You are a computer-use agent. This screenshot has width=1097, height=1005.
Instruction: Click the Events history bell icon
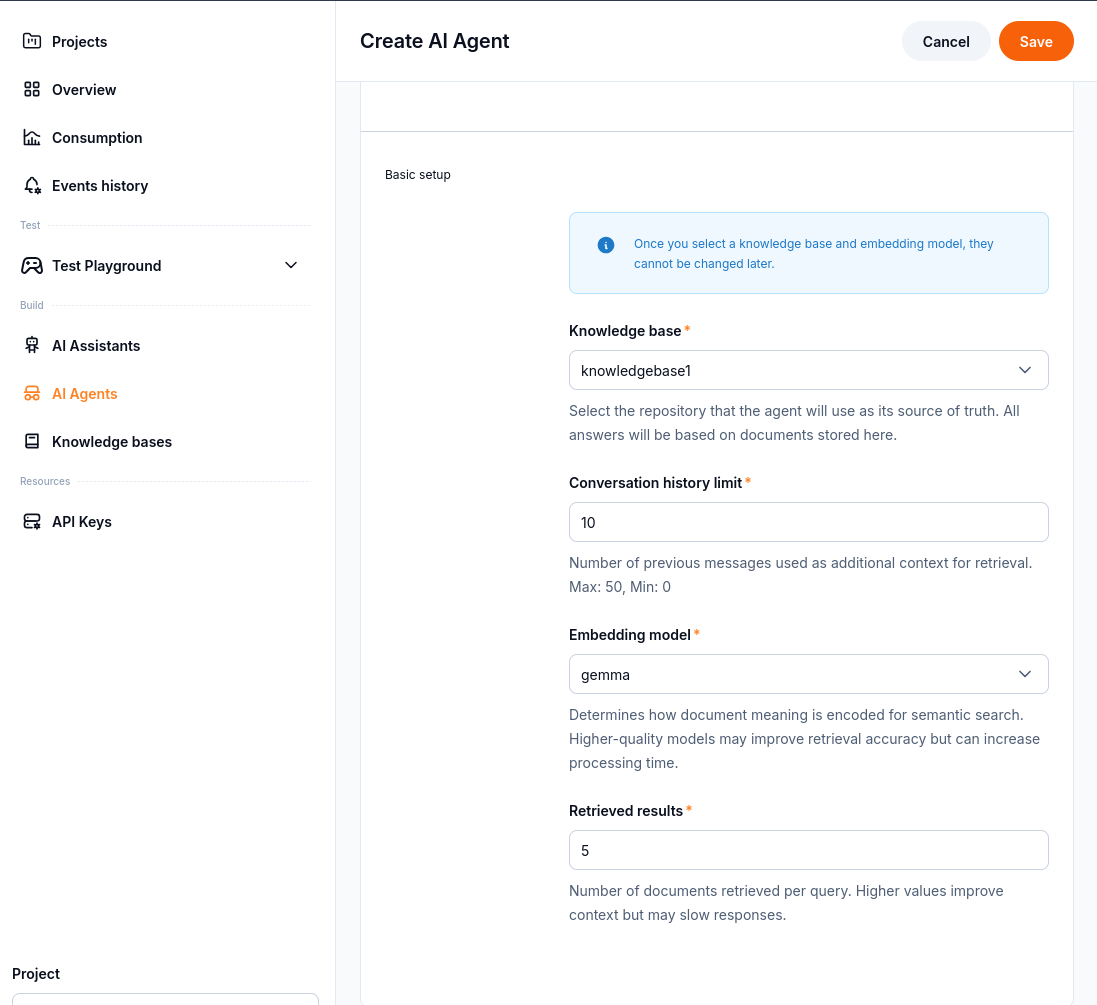click(32, 185)
